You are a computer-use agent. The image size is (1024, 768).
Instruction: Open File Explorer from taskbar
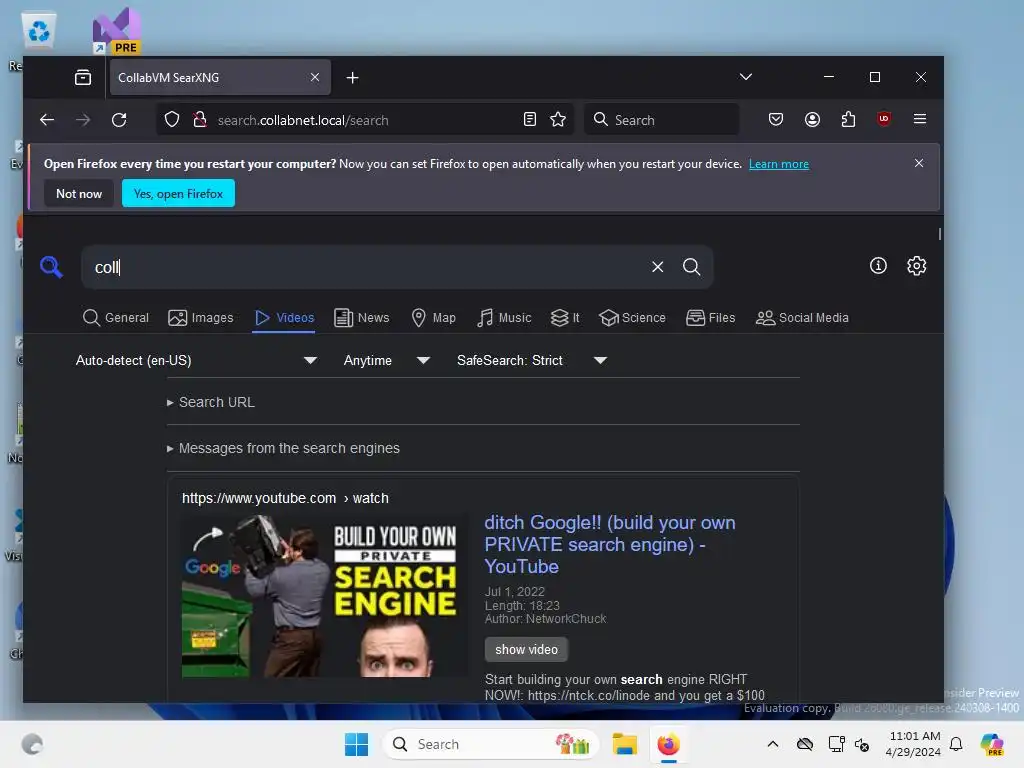625,744
